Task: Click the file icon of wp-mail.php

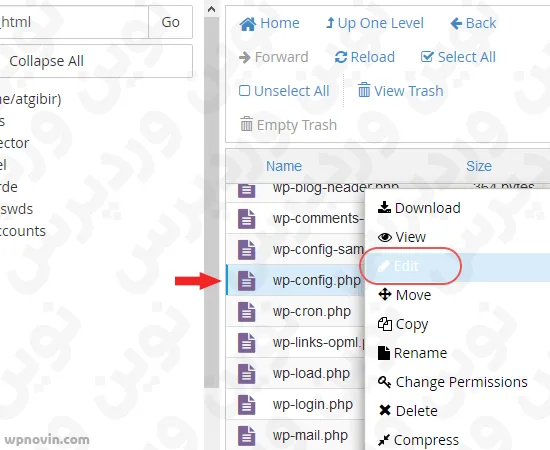Action: (247, 435)
